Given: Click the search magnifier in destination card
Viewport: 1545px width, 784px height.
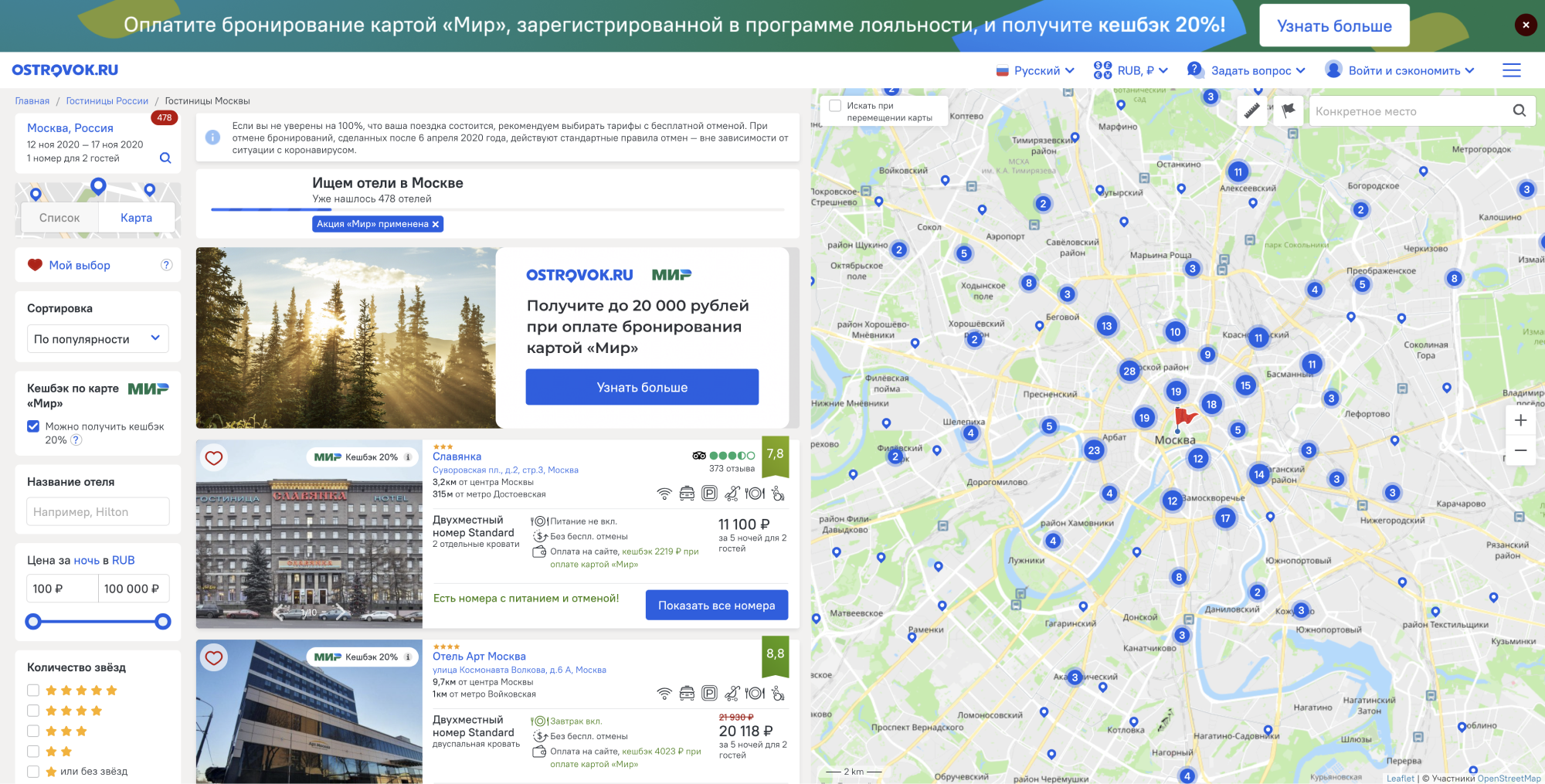Looking at the screenshot, I should [165, 158].
